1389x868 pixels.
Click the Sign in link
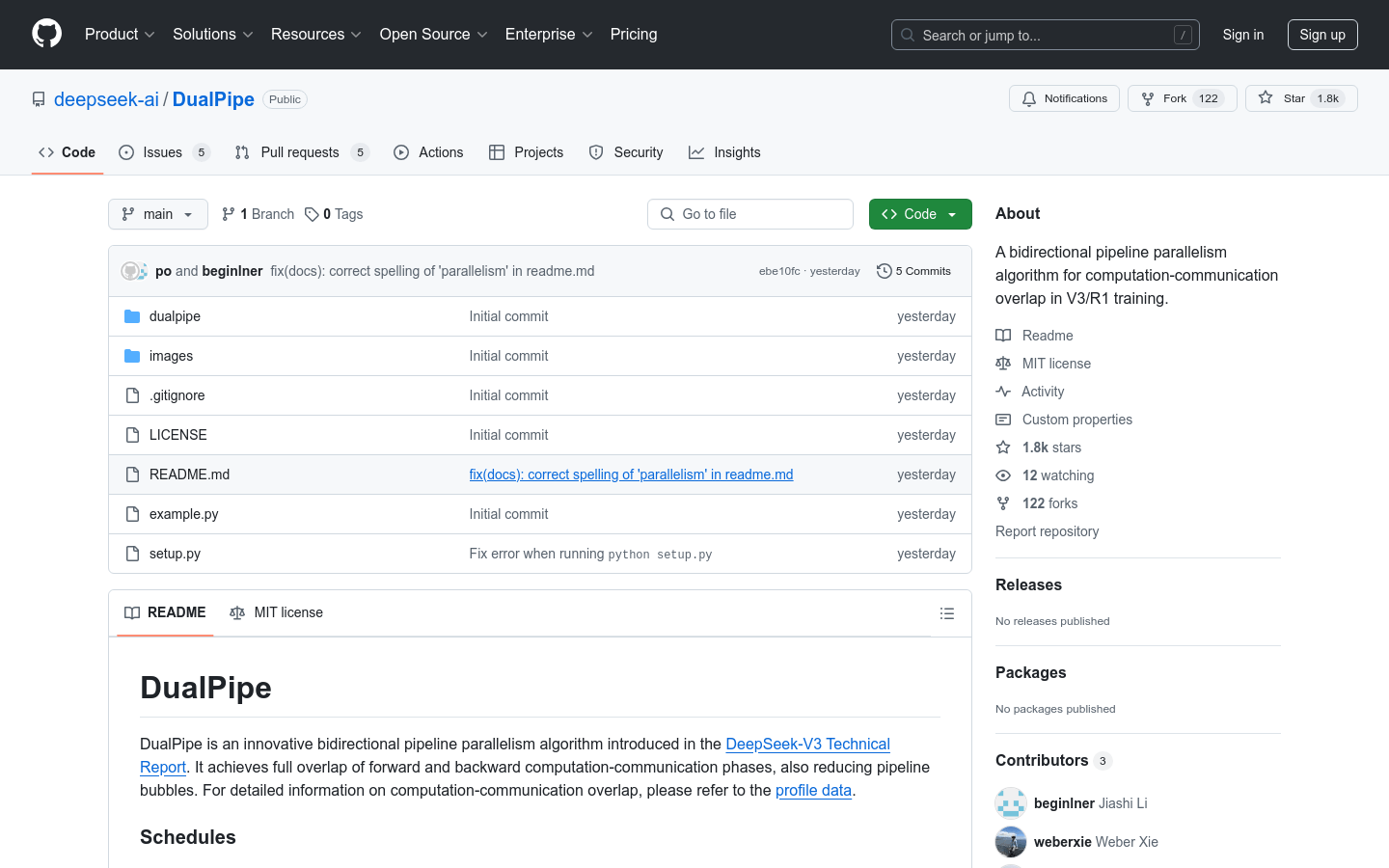click(x=1243, y=35)
